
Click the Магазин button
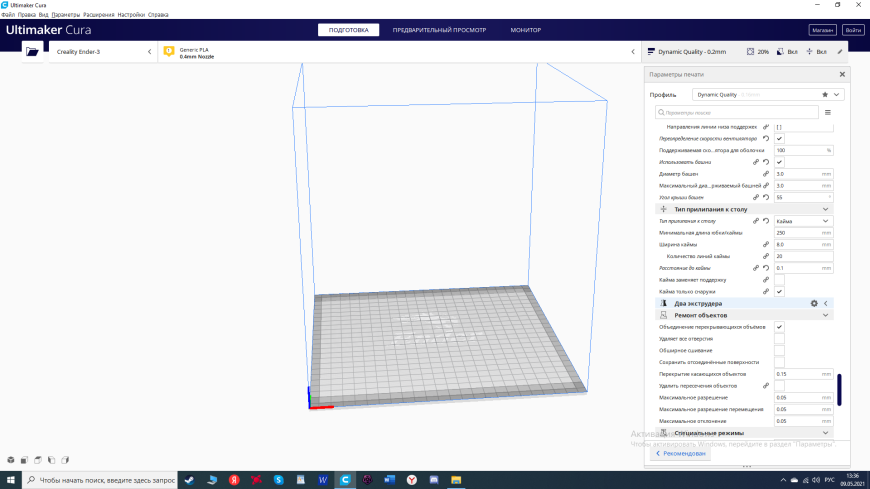[822, 30]
